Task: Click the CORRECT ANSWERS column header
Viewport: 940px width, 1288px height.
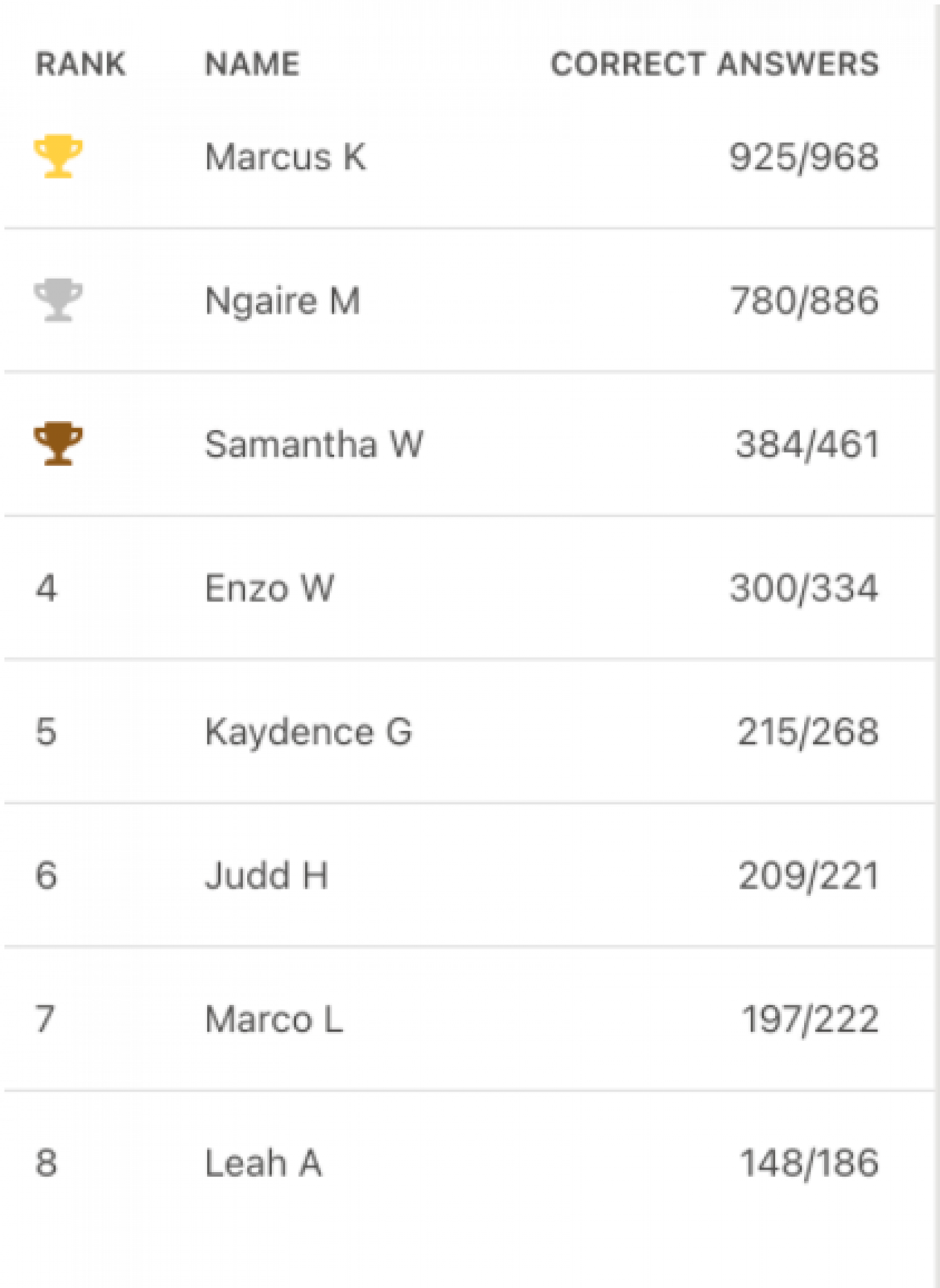Action: [x=715, y=64]
